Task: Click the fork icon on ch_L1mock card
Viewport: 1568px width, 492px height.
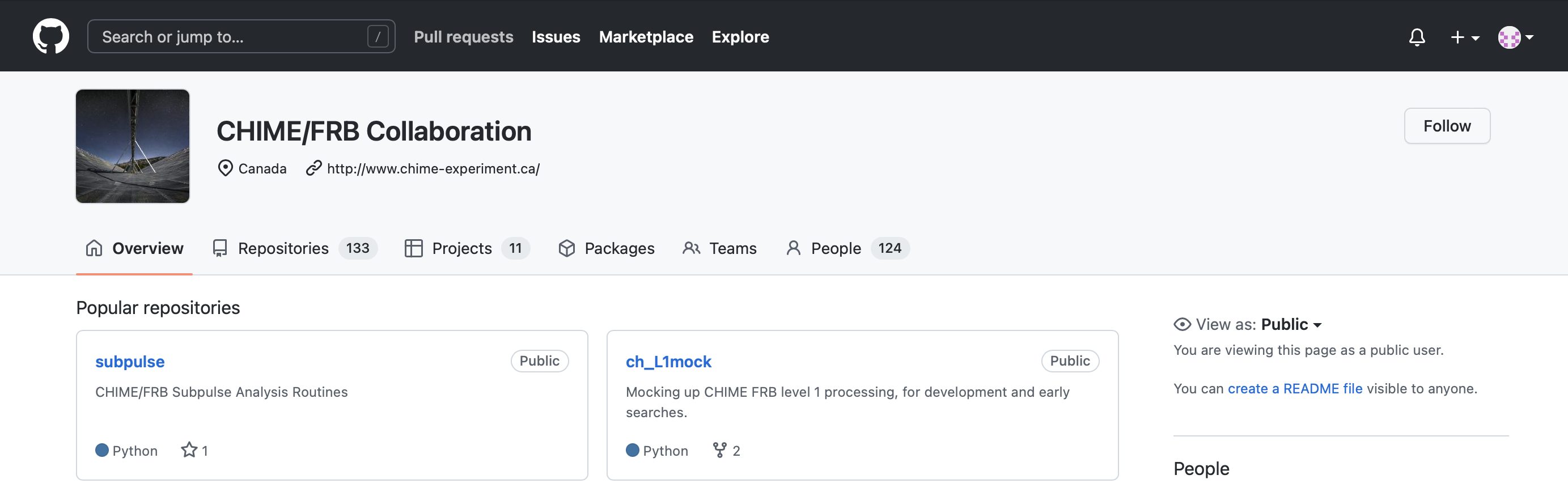Action: [x=719, y=450]
